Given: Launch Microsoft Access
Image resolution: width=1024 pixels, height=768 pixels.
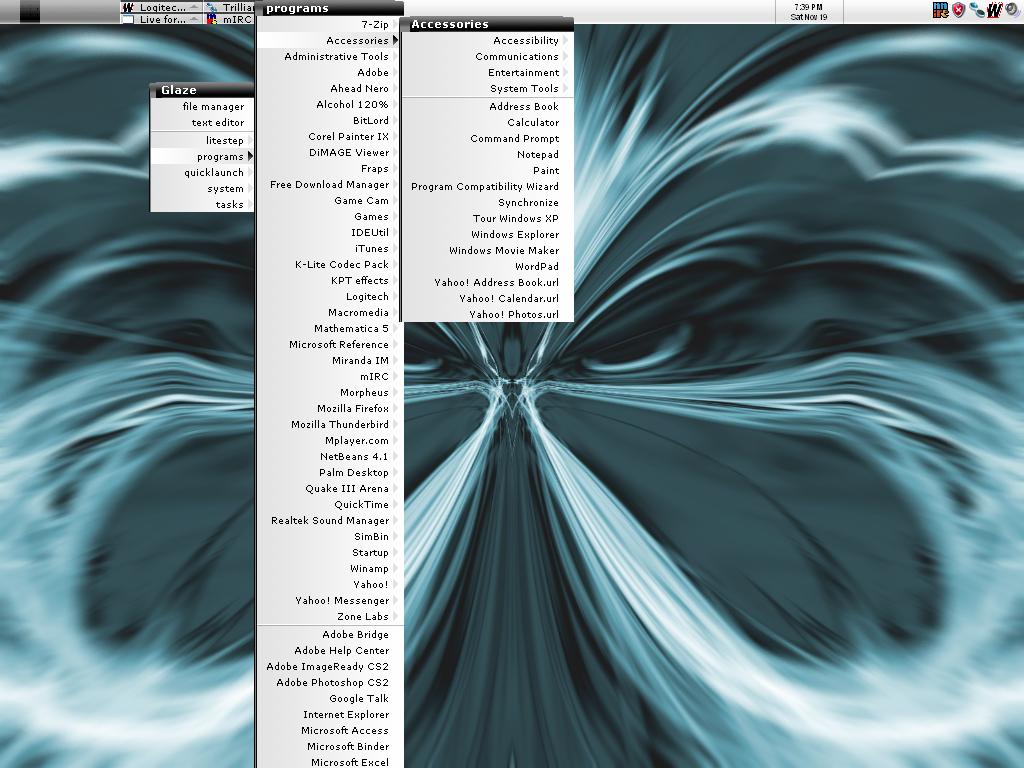Looking at the screenshot, I should 330,731.
